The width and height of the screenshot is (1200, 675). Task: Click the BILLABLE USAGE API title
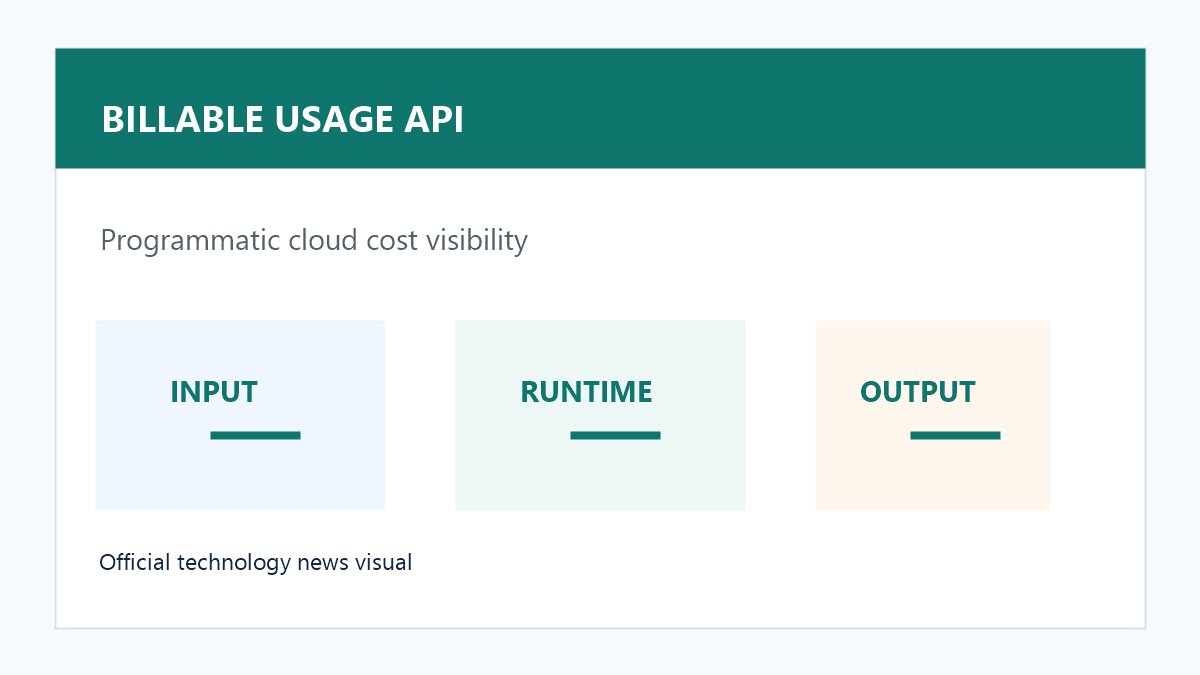[x=283, y=120]
